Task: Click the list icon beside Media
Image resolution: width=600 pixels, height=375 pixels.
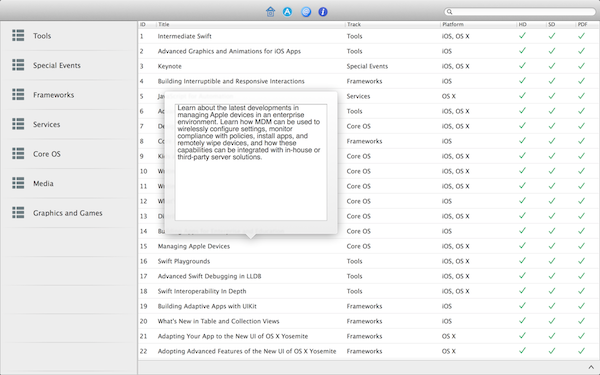Action: (18, 183)
